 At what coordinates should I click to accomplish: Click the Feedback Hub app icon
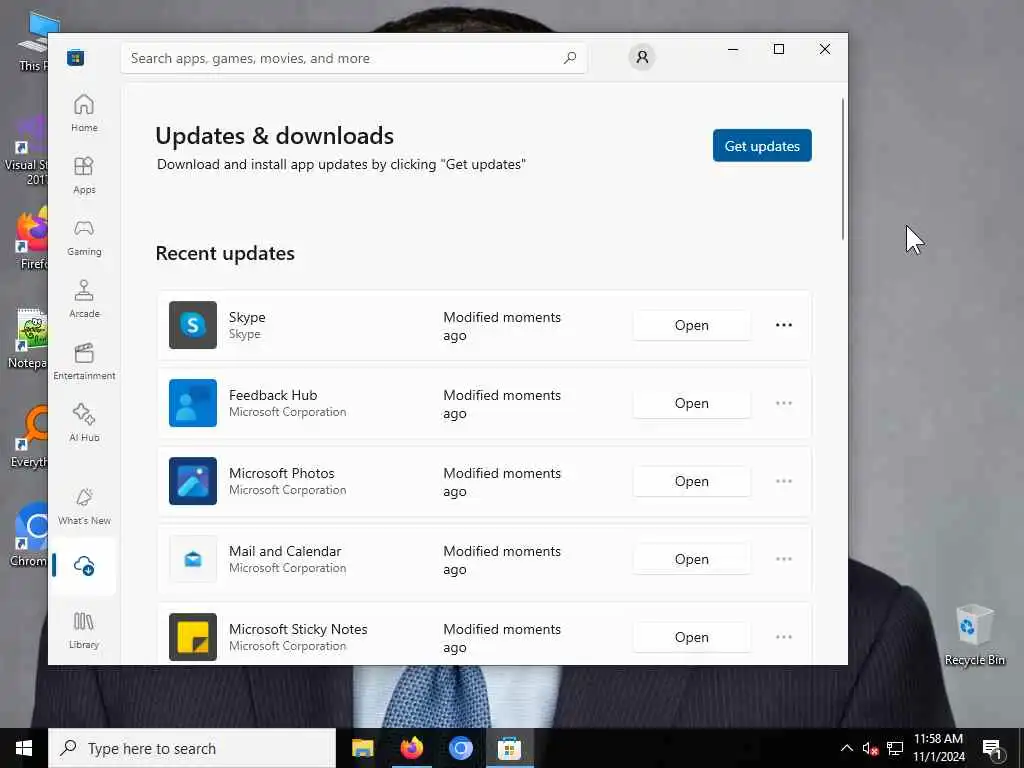pyautogui.click(x=193, y=403)
